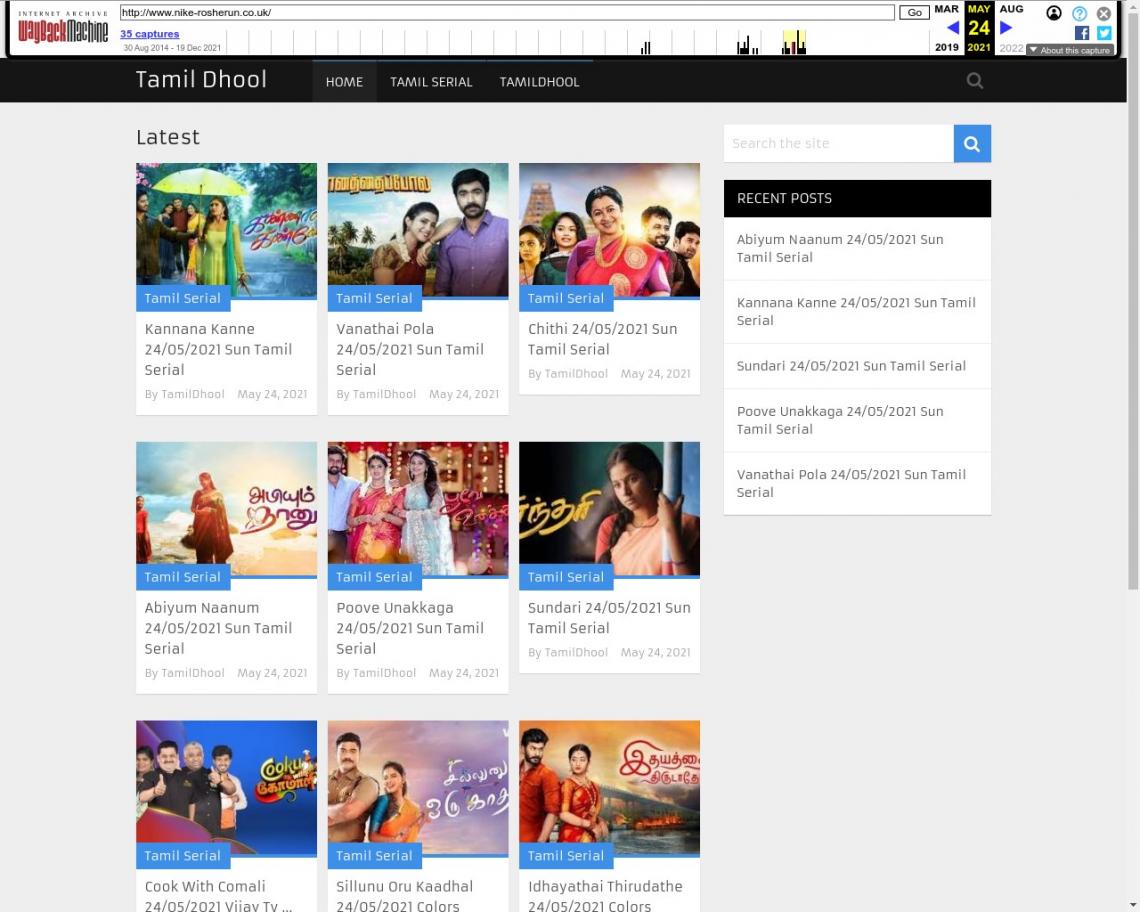Go to next capture (August) arrow
Viewport: 1140px width, 912px height.
click(1006, 28)
